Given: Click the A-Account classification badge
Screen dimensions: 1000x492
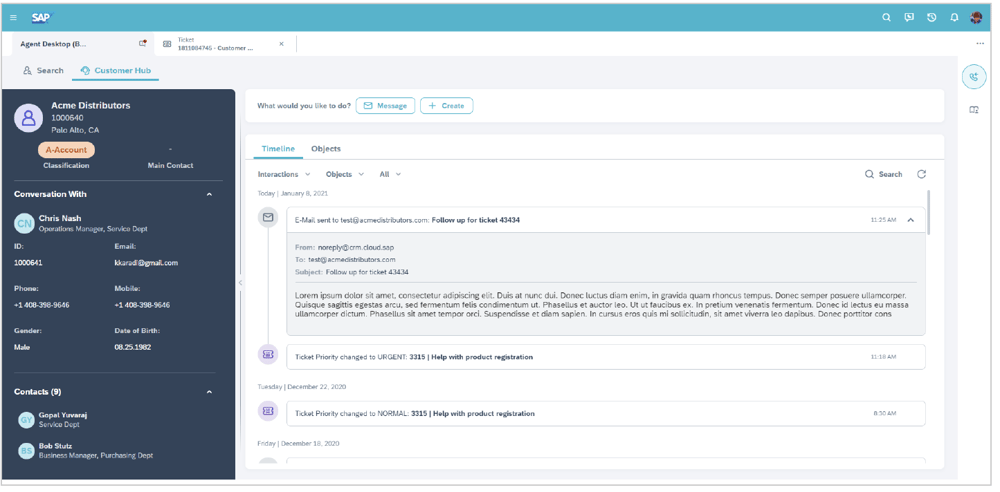Looking at the screenshot, I should tap(66, 150).
